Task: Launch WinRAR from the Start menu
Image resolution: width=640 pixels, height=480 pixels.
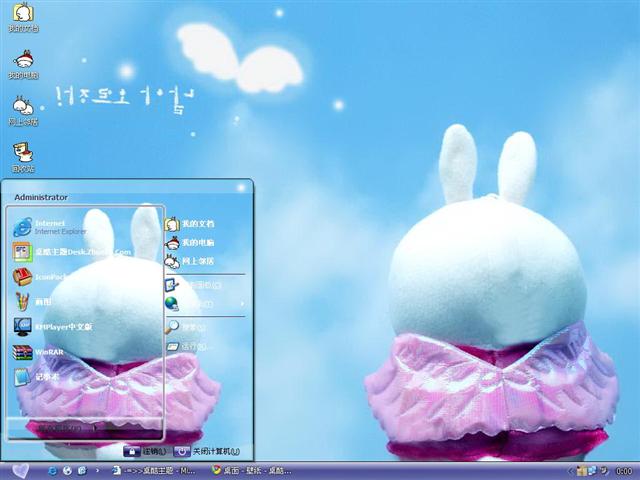Action: tap(48, 352)
